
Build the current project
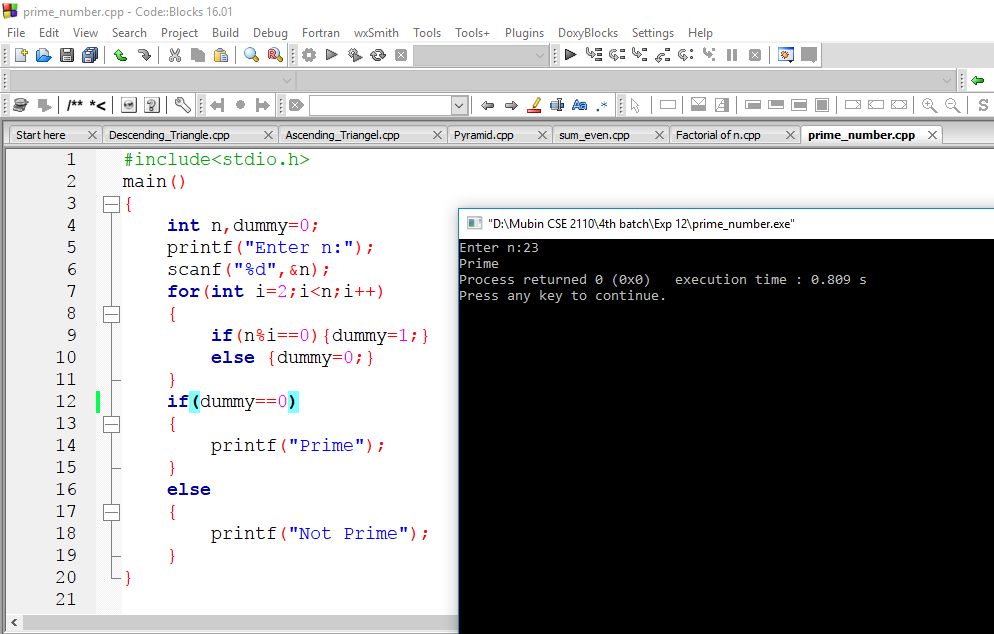point(309,55)
